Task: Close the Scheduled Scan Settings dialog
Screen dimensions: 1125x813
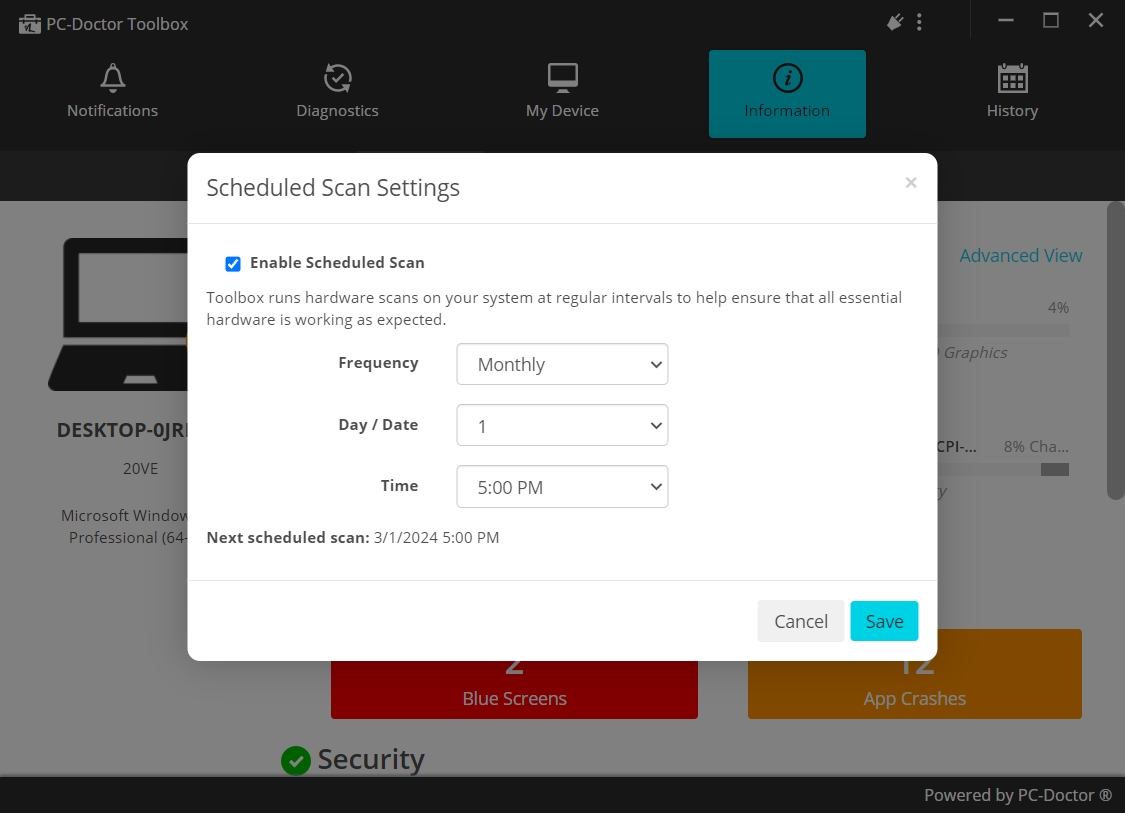Action: pos(910,182)
